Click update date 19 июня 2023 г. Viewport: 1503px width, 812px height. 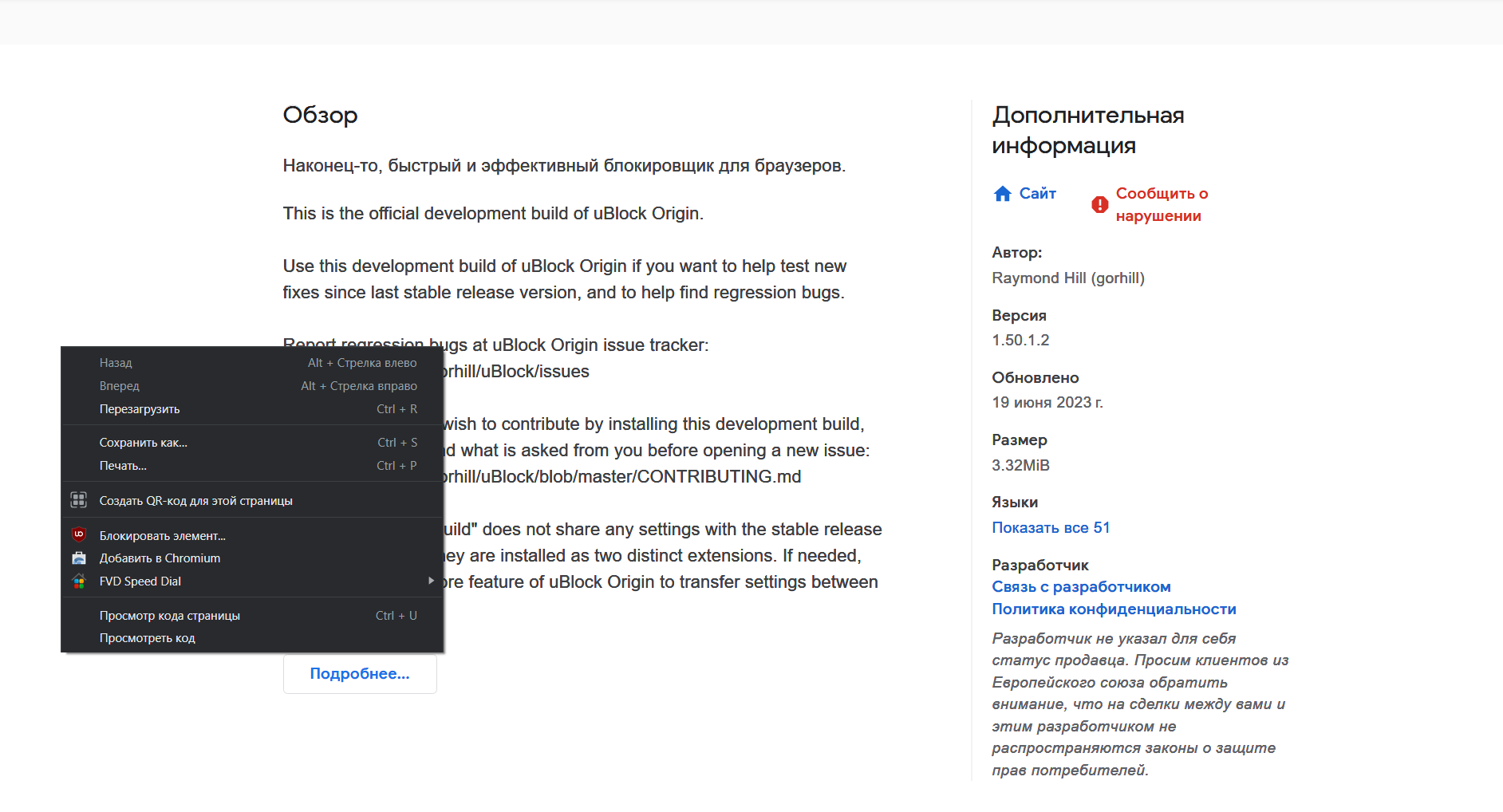[x=1047, y=402]
